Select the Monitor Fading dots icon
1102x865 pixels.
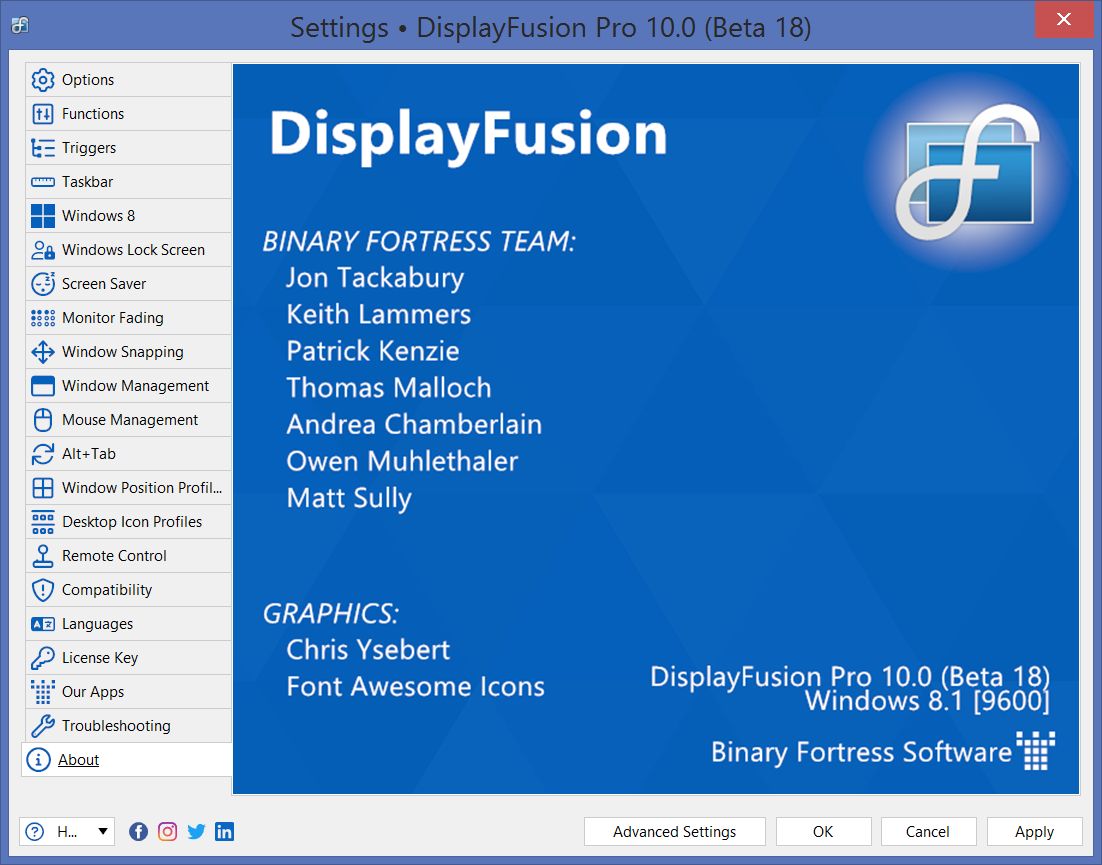tap(43, 318)
